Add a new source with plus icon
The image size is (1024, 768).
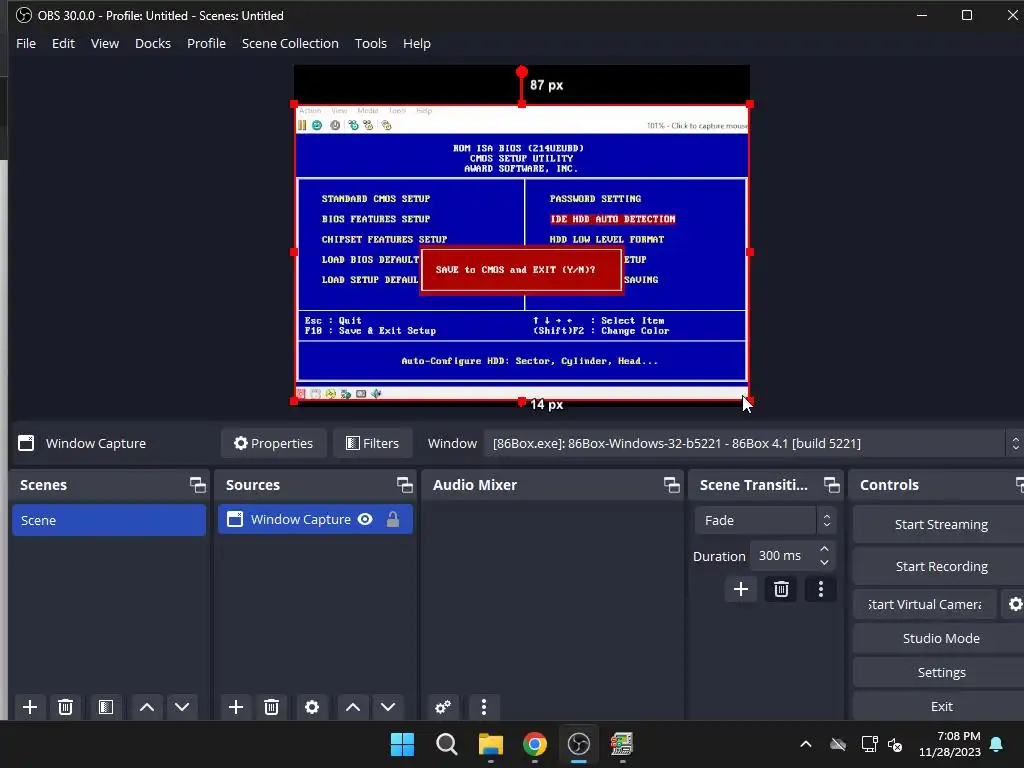(x=236, y=707)
